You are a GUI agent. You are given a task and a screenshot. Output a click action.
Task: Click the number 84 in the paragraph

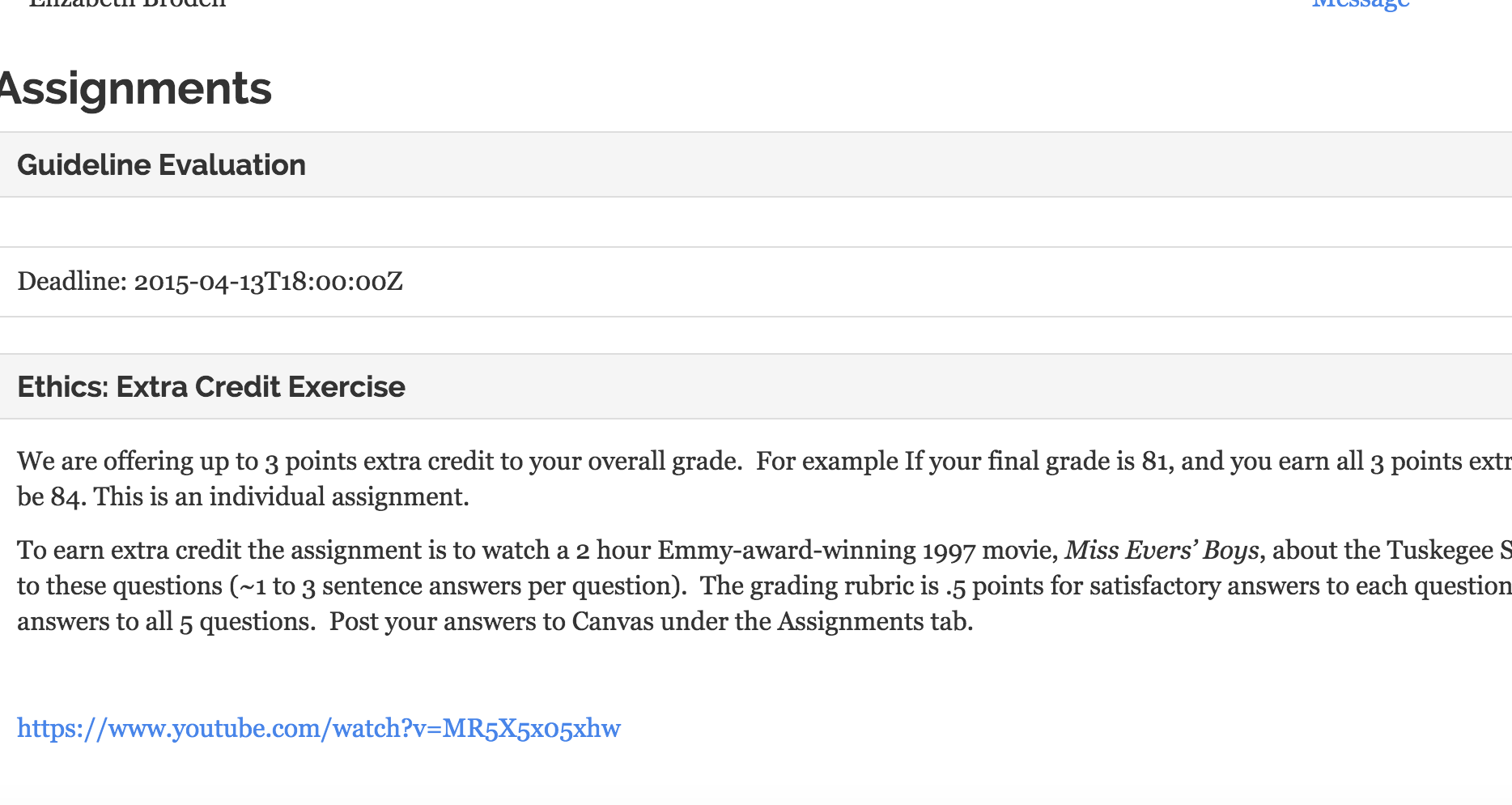(x=66, y=496)
